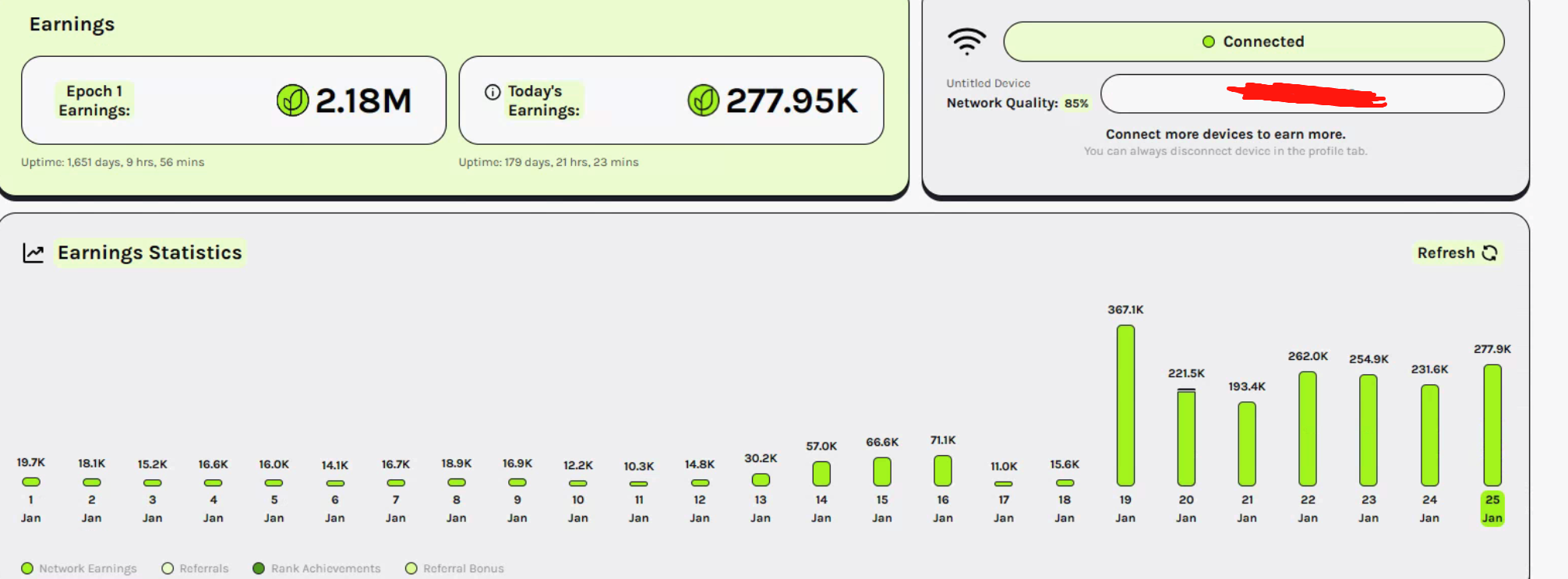Click the Connected status button
The height and width of the screenshot is (579, 1568).
(x=1254, y=41)
